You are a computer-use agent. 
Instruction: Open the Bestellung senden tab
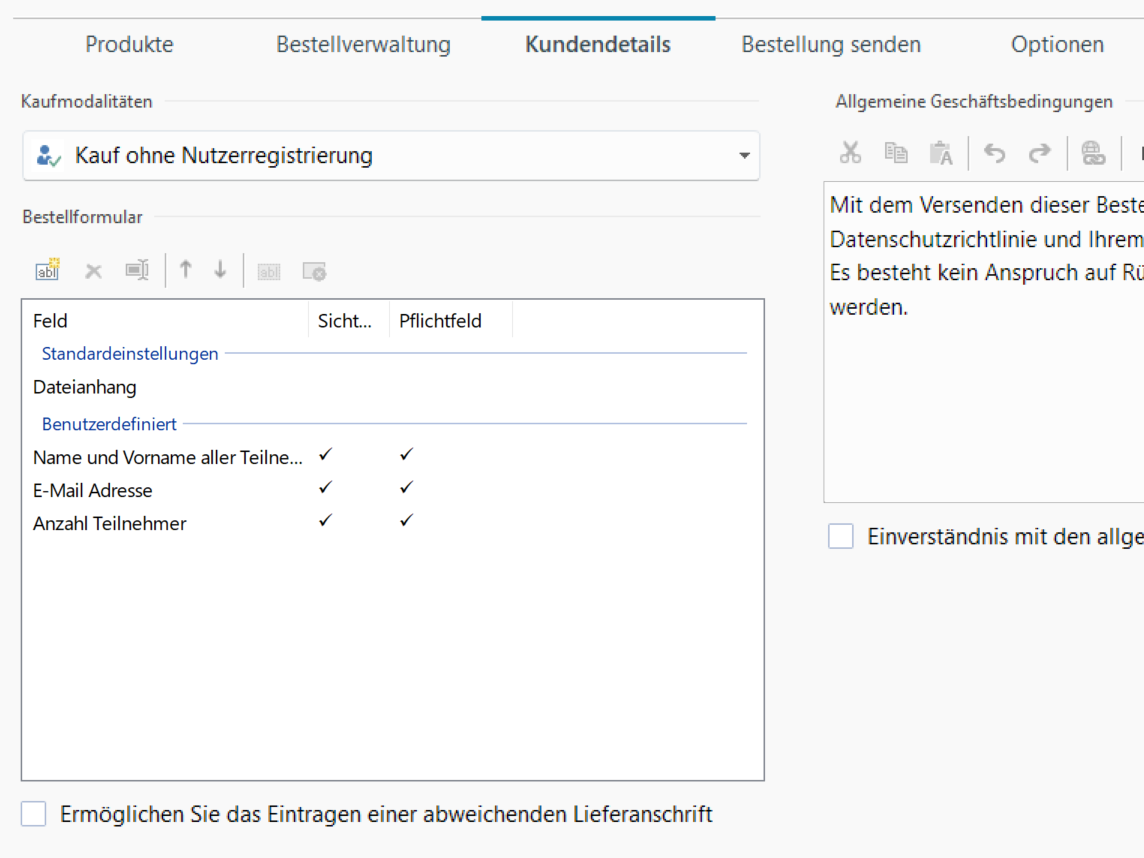831,45
